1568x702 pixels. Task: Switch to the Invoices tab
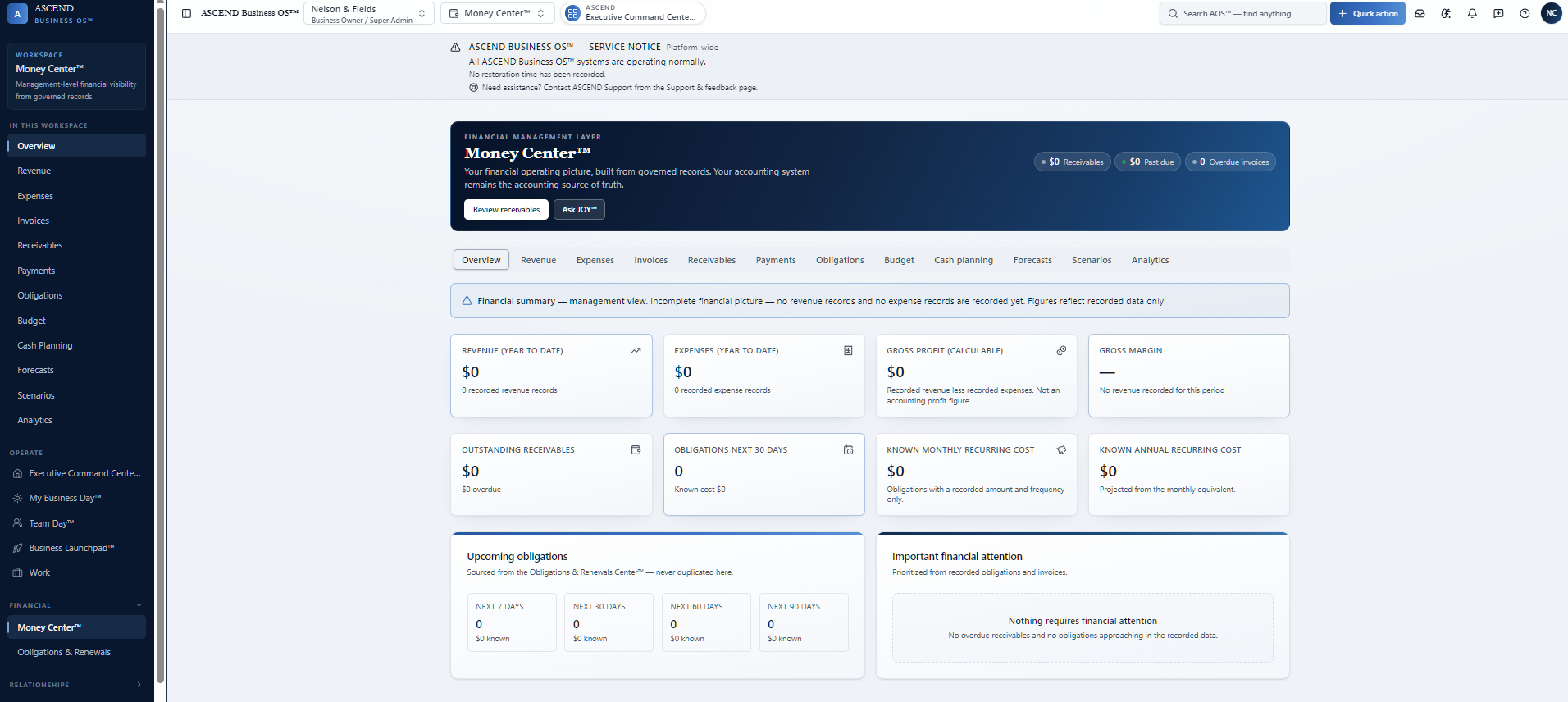(x=650, y=260)
